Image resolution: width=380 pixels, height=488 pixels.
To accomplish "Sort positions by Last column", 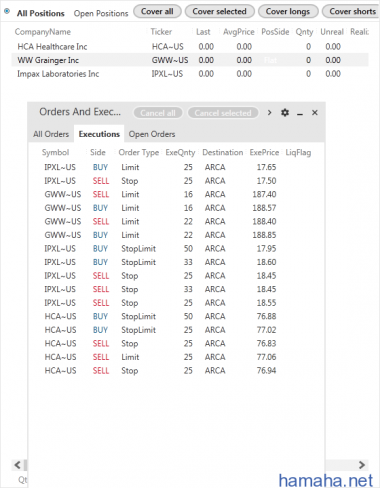I will pos(203,32).
